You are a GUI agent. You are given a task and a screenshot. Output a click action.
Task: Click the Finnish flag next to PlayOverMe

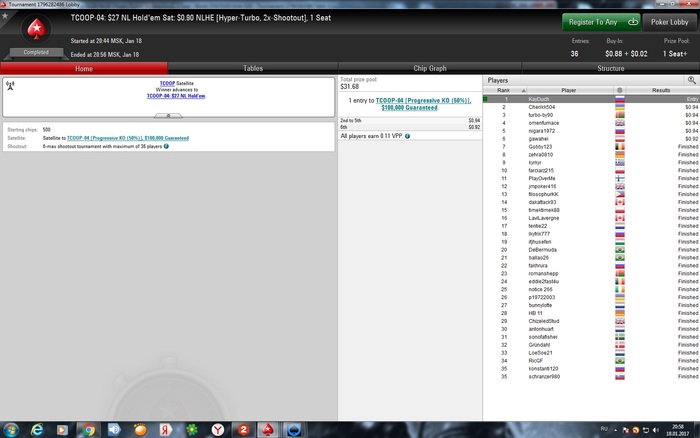[x=620, y=178]
